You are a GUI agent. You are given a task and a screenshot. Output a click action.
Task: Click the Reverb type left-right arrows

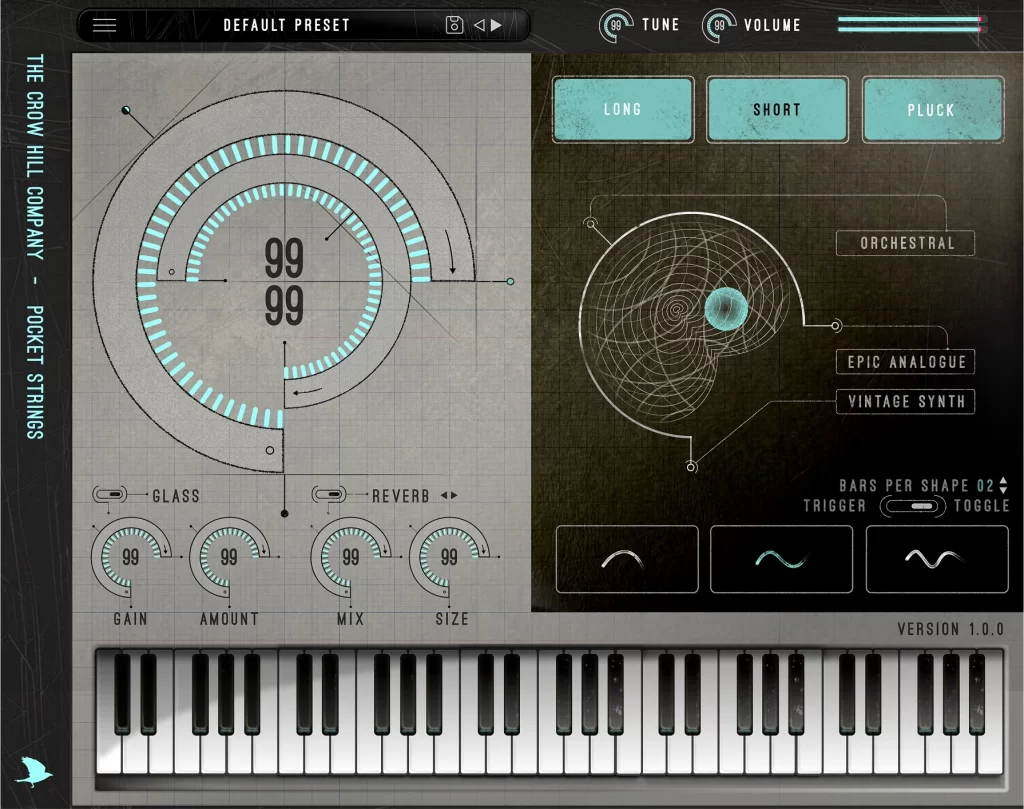pos(449,496)
